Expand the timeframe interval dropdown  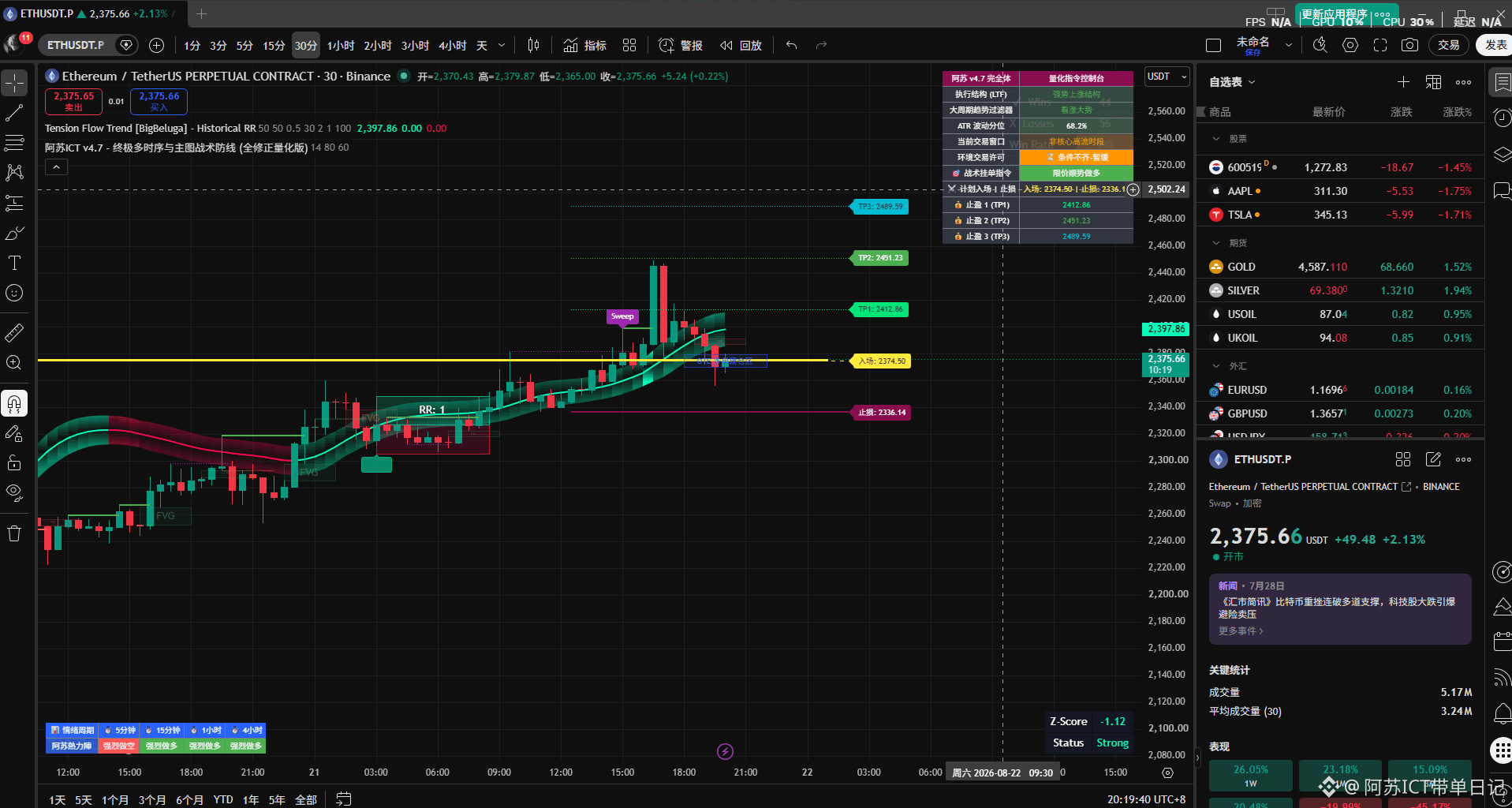[x=502, y=46]
